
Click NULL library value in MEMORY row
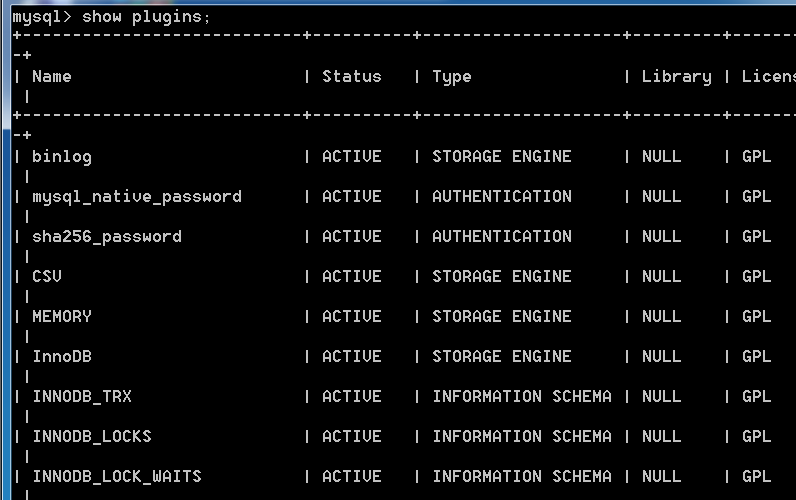661,317
